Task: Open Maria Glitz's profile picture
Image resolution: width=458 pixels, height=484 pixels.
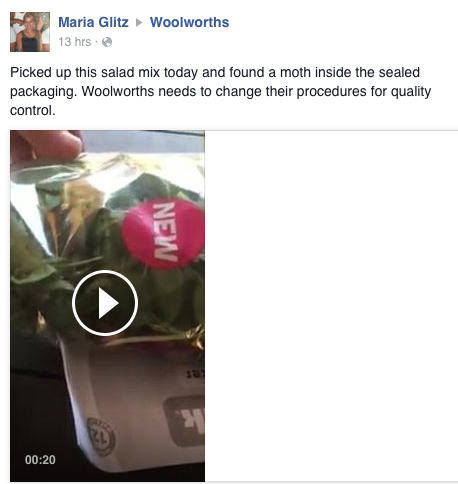Action: pos(30,32)
